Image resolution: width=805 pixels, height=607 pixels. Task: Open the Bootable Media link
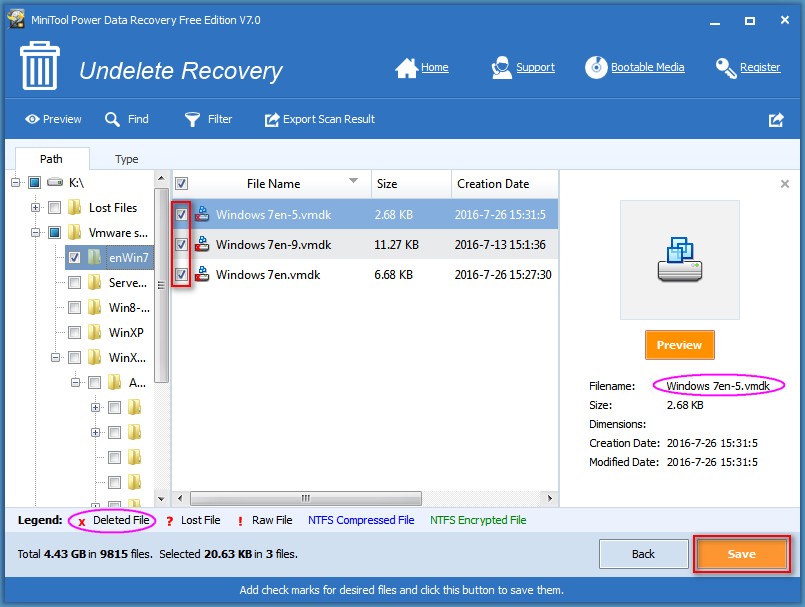(647, 67)
